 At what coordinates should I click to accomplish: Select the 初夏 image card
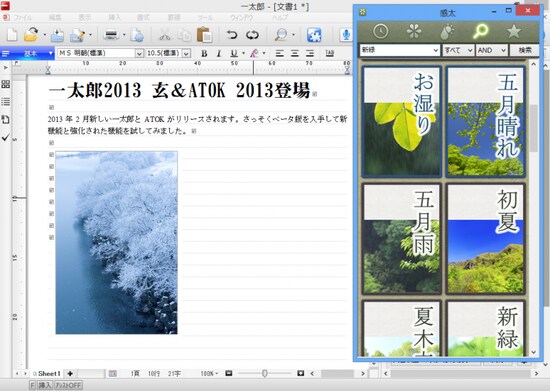[x=485, y=238]
